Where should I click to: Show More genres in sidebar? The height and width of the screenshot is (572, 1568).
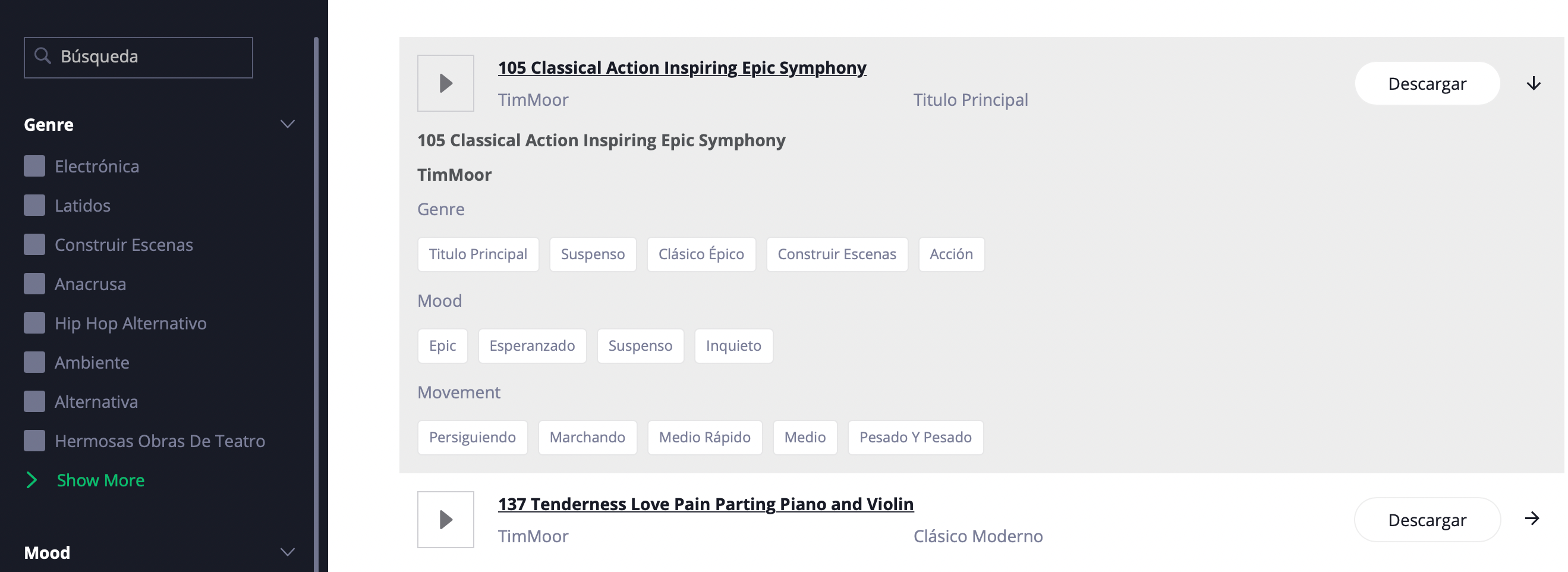[x=100, y=480]
